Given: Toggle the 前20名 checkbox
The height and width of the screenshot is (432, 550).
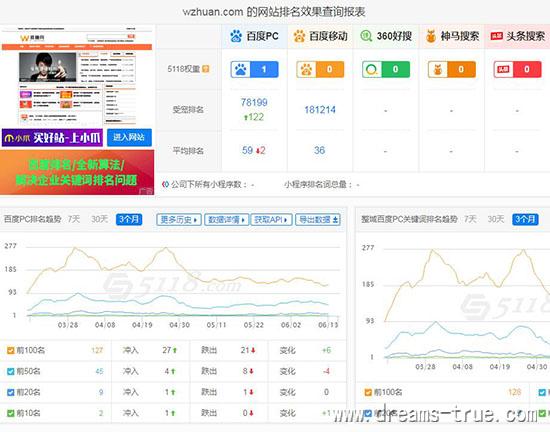Looking at the screenshot, I should tap(11, 392).
